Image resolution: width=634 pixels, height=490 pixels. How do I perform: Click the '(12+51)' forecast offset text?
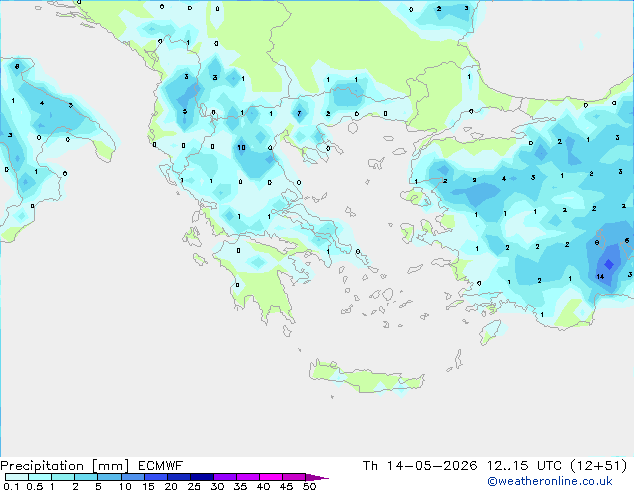pyautogui.click(x=598, y=466)
